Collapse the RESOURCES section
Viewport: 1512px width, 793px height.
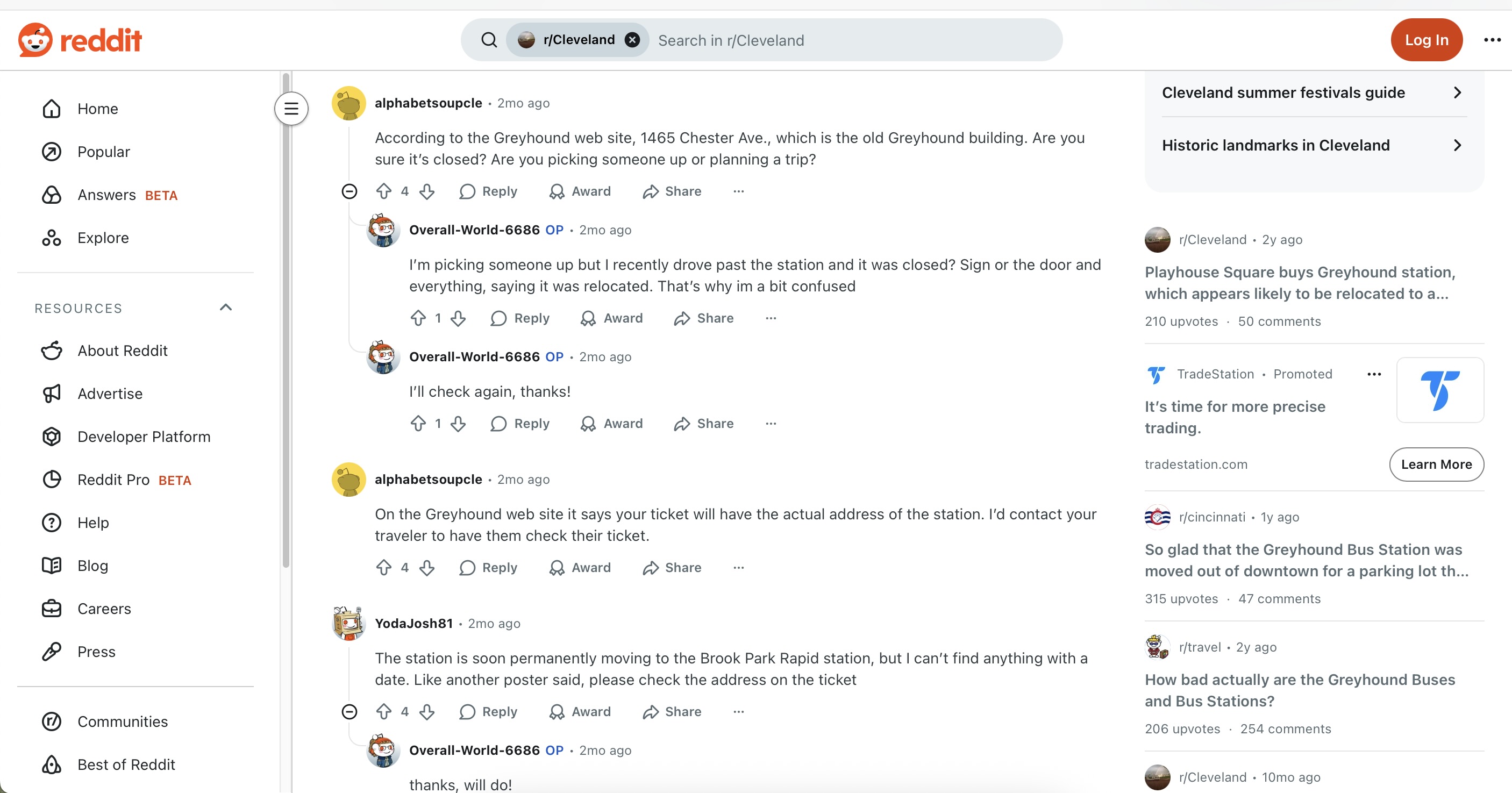[x=226, y=308]
